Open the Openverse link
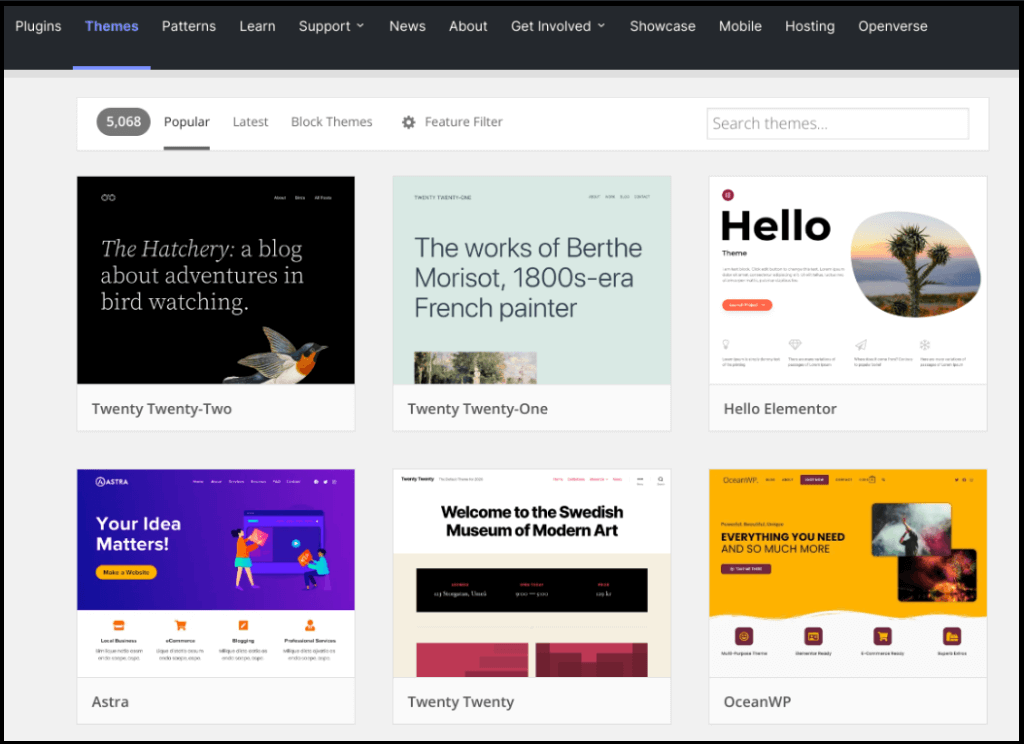The width and height of the screenshot is (1024, 744). click(893, 26)
